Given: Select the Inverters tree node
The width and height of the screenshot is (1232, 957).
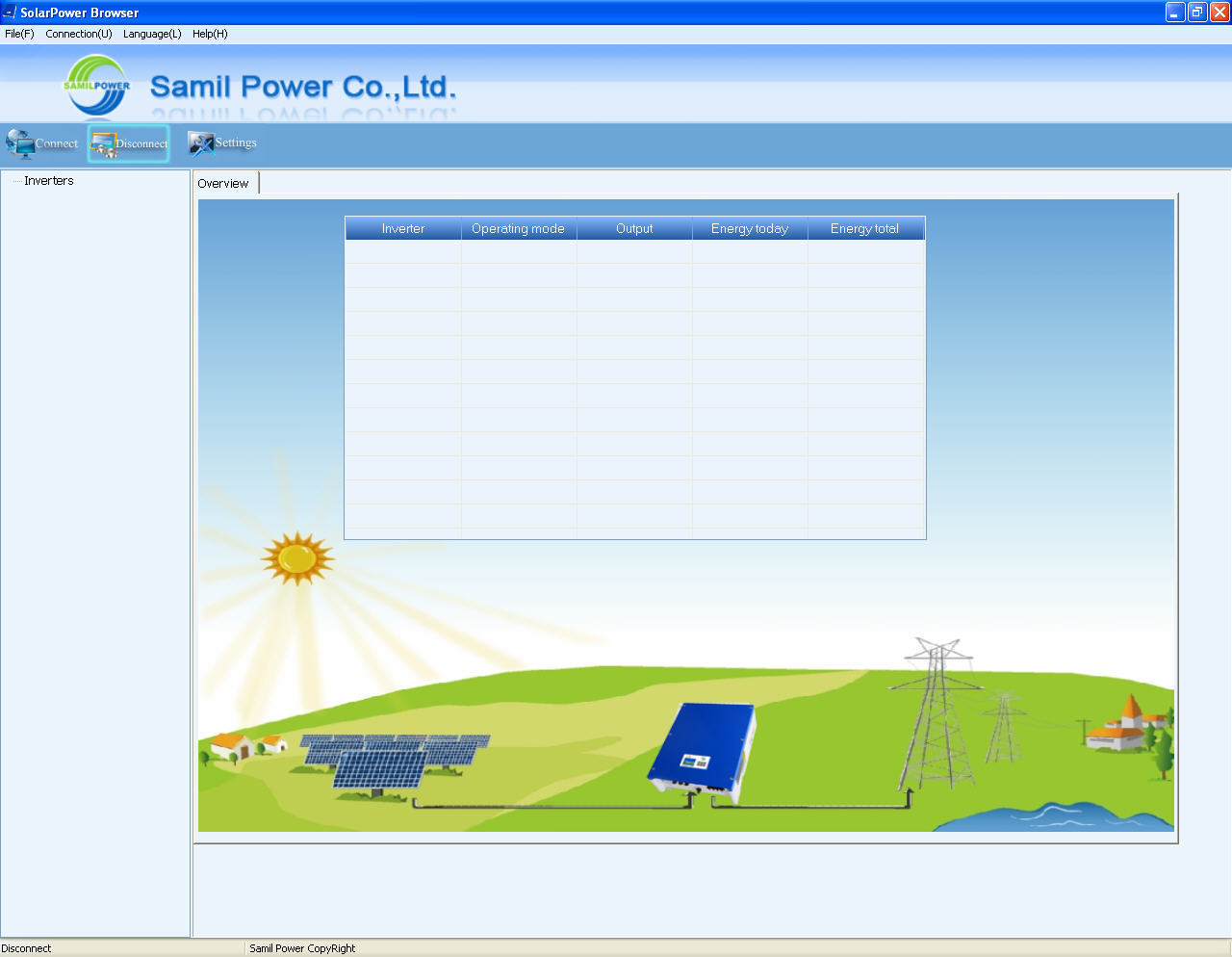Looking at the screenshot, I should (49, 181).
